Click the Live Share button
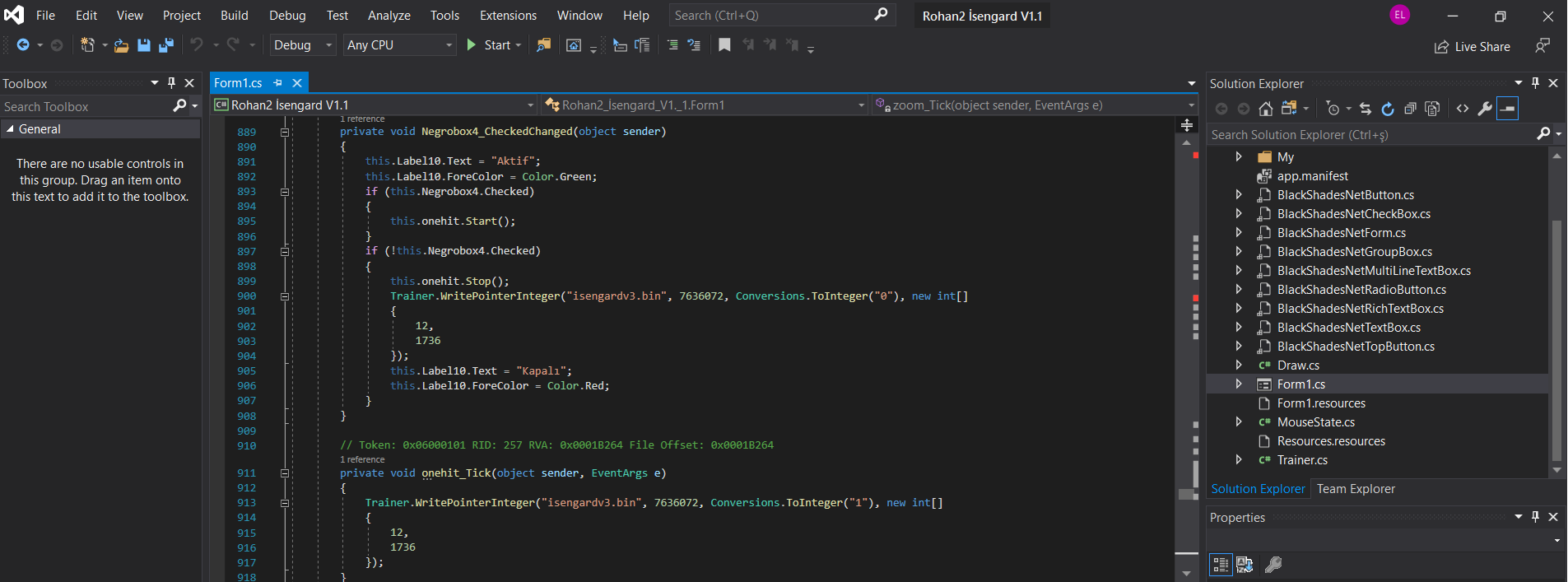Screen dimensions: 1568x582 1473,47
